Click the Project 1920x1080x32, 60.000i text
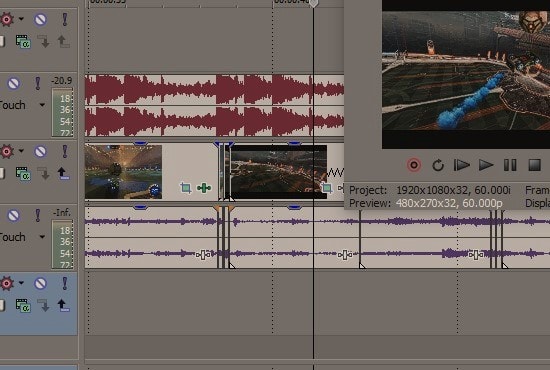 pyautogui.click(x=430, y=190)
